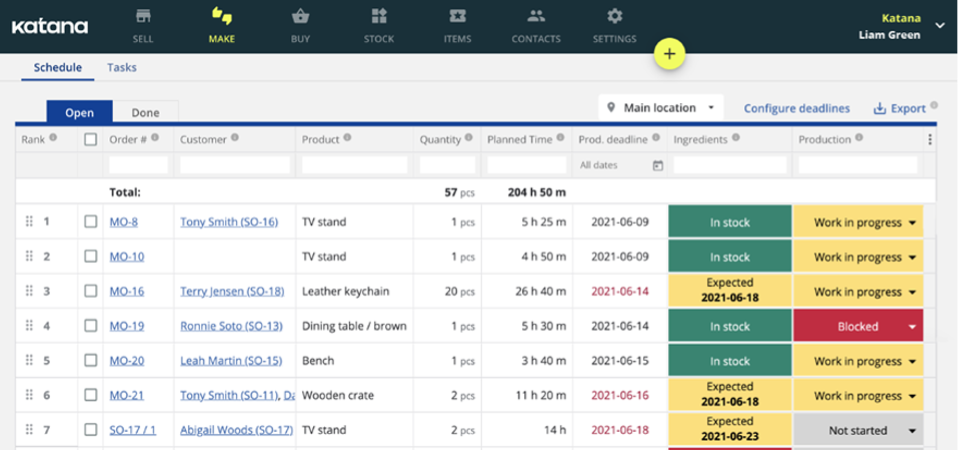This screenshot has height=452, width=960.
Task: Open MO-16 Work in progress dropdown
Action: click(x=858, y=292)
